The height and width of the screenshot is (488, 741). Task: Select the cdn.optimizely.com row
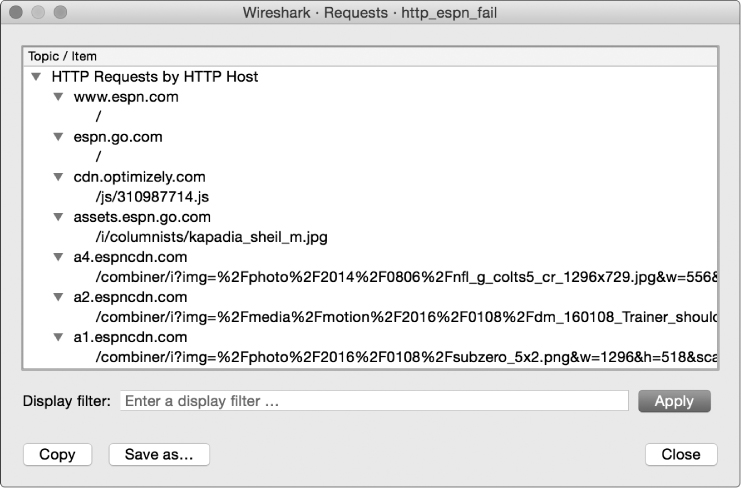[x=370, y=177]
